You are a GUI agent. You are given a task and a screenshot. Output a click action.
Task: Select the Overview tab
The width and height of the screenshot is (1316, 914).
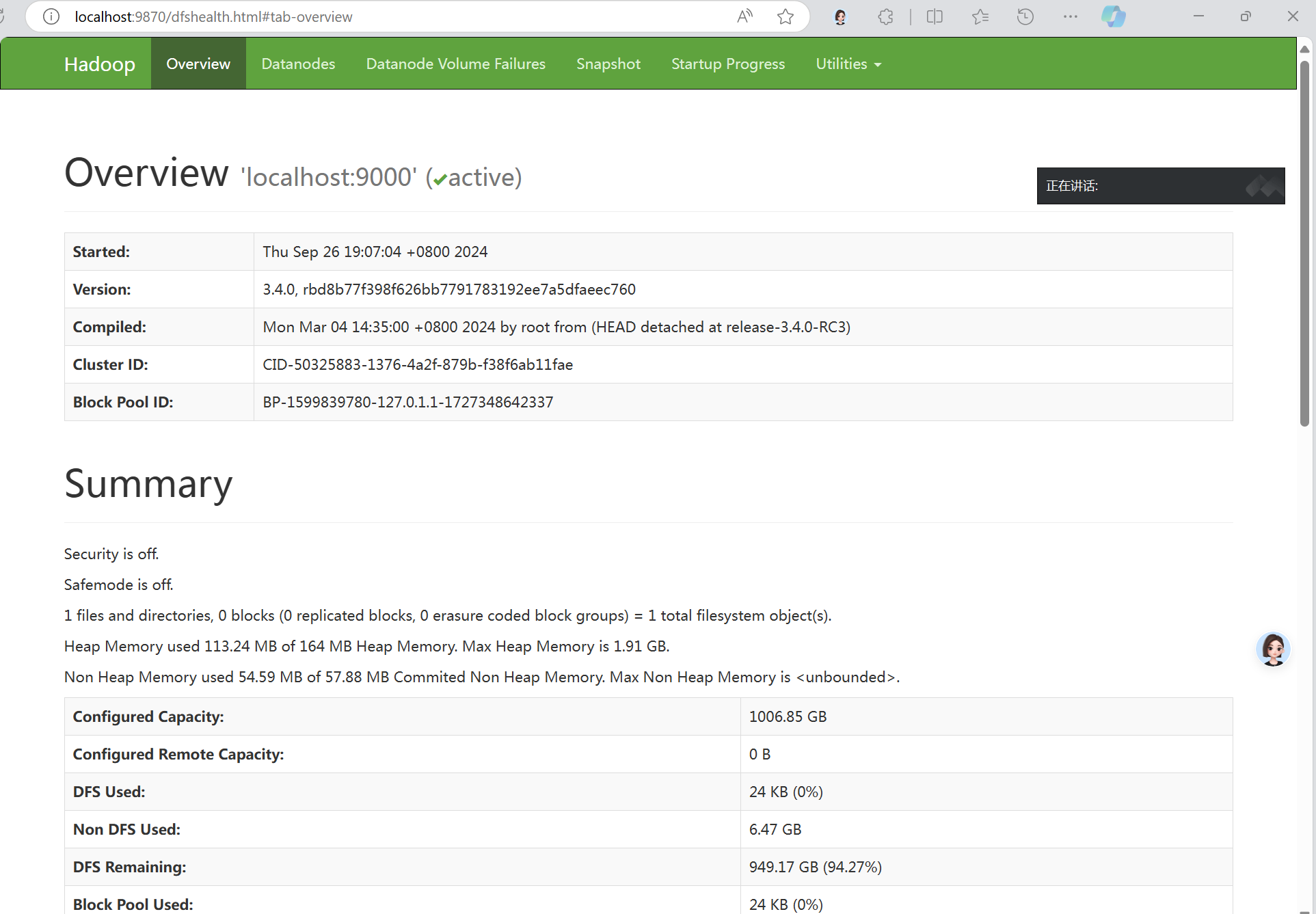(198, 64)
